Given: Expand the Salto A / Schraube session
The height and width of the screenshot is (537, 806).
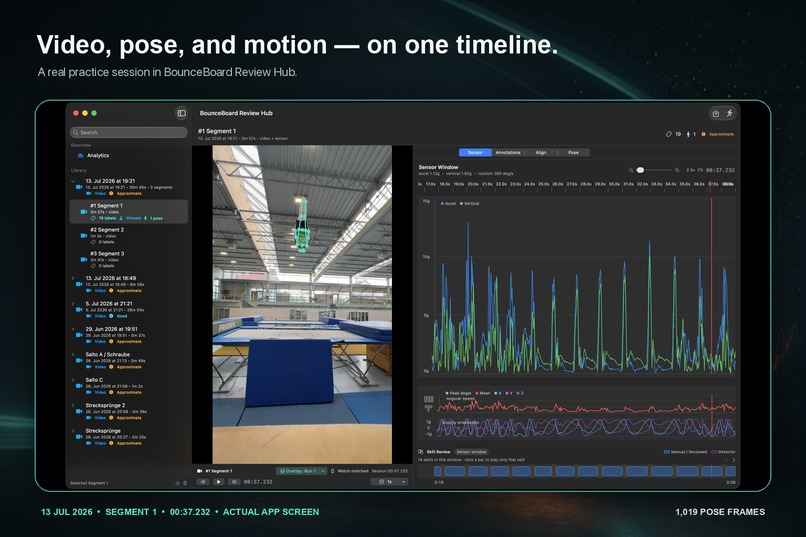Looking at the screenshot, I should [x=73, y=355].
